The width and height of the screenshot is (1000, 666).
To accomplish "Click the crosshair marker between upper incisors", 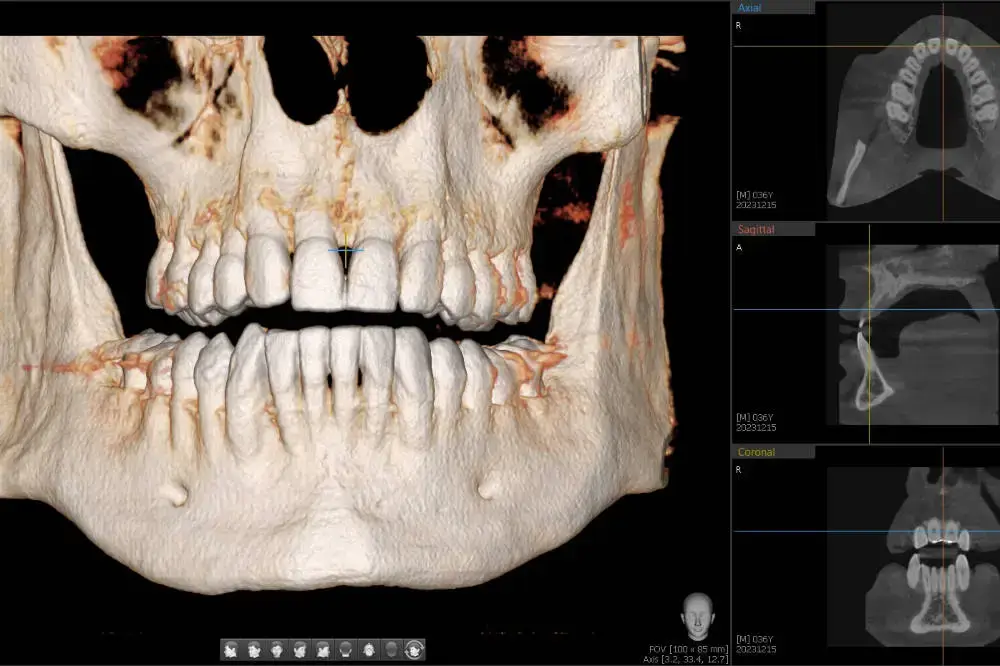I will (346, 250).
